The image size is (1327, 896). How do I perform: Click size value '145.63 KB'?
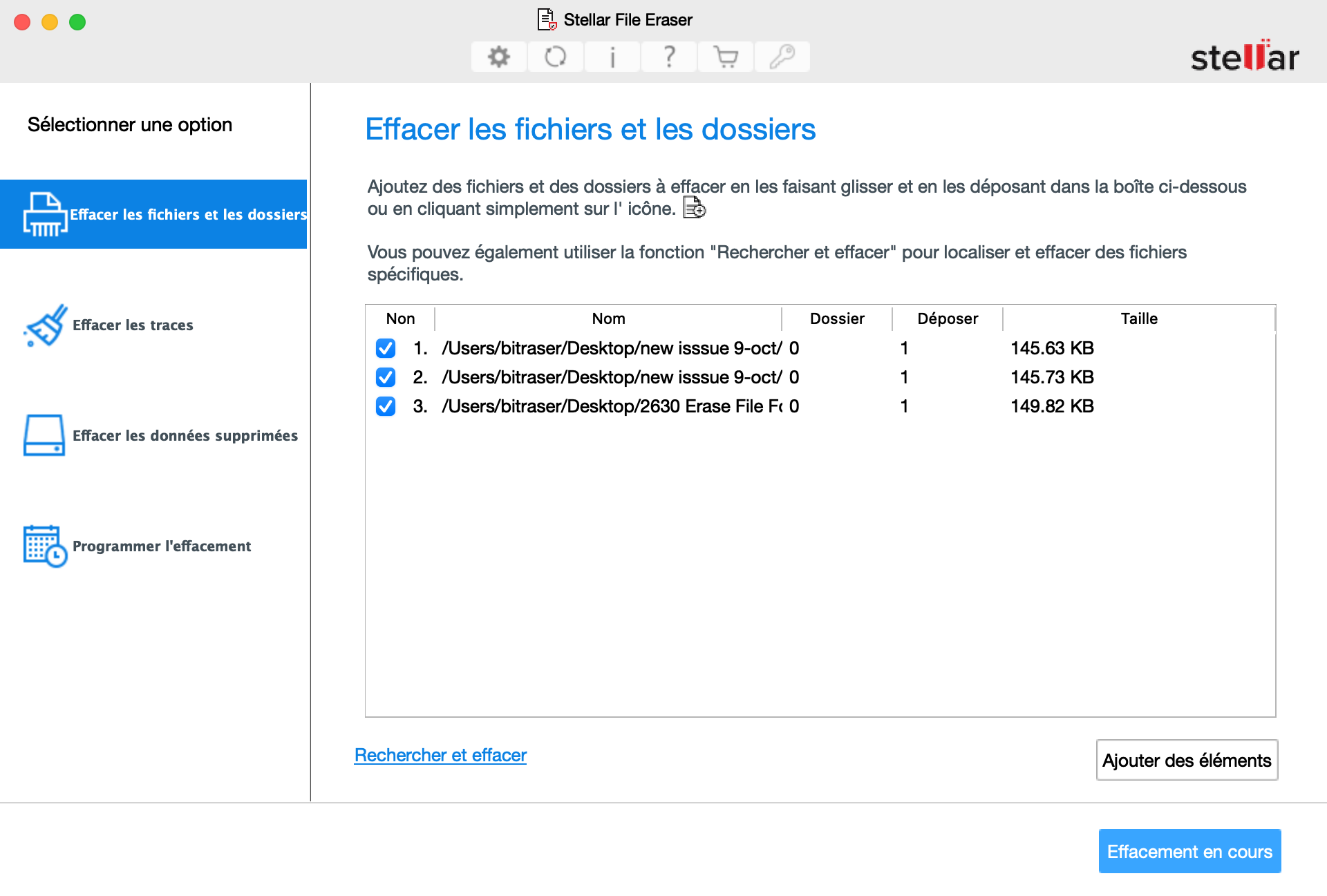[1052, 348]
